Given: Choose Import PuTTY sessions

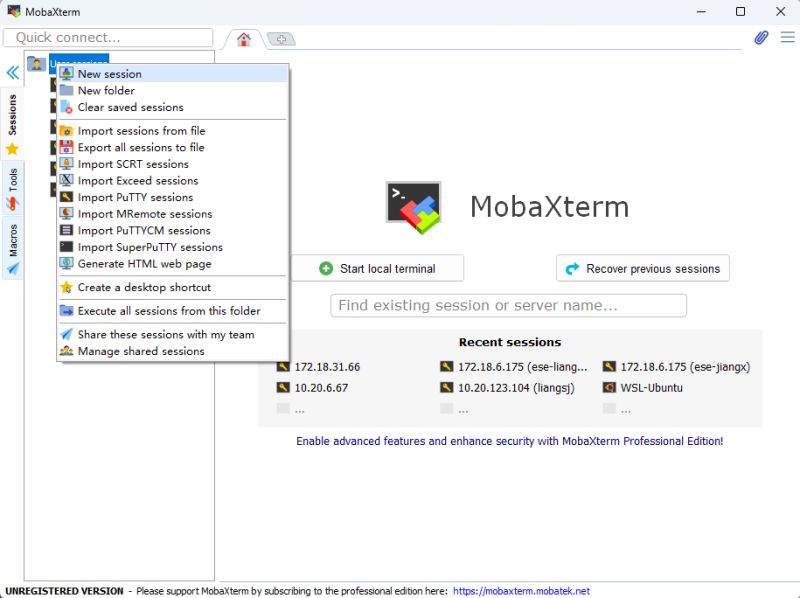Looking at the screenshot, I should click(x=173, y=197).
